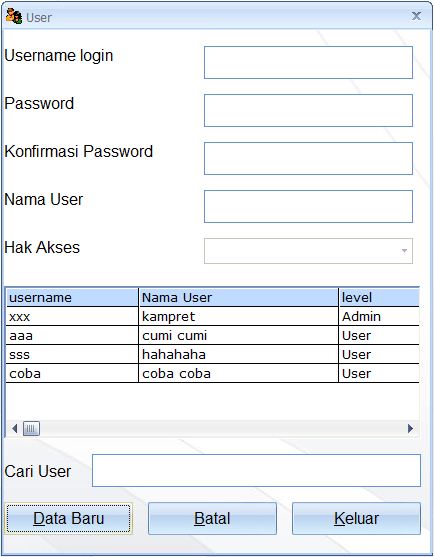Screen dimensions: 434x557
Task: Select the sss username cell
Action: click(x=72, y=355)
